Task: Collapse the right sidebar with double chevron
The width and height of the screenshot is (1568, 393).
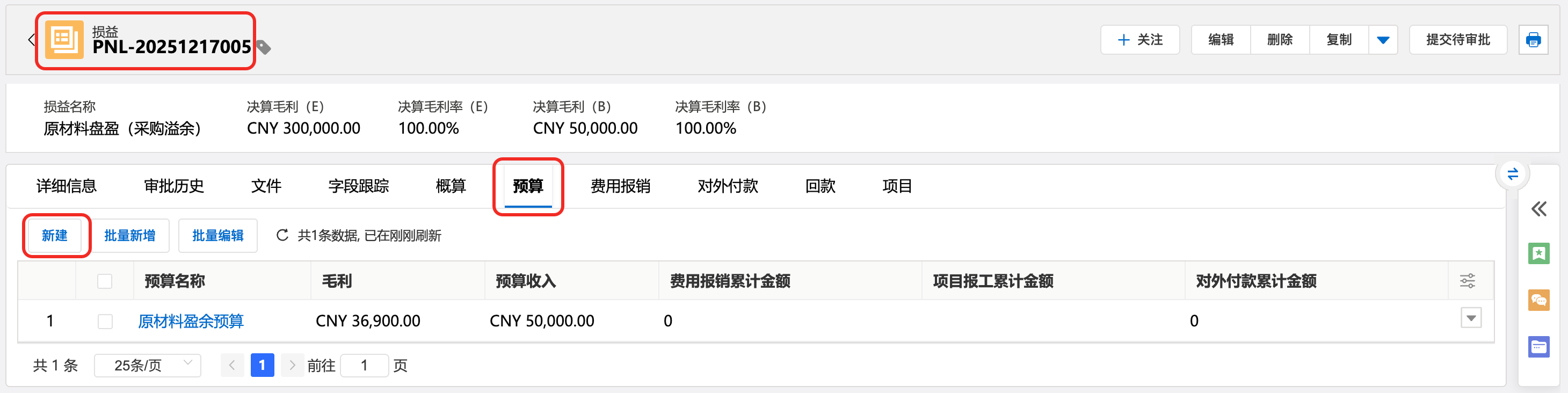Action: [1538, 209]
